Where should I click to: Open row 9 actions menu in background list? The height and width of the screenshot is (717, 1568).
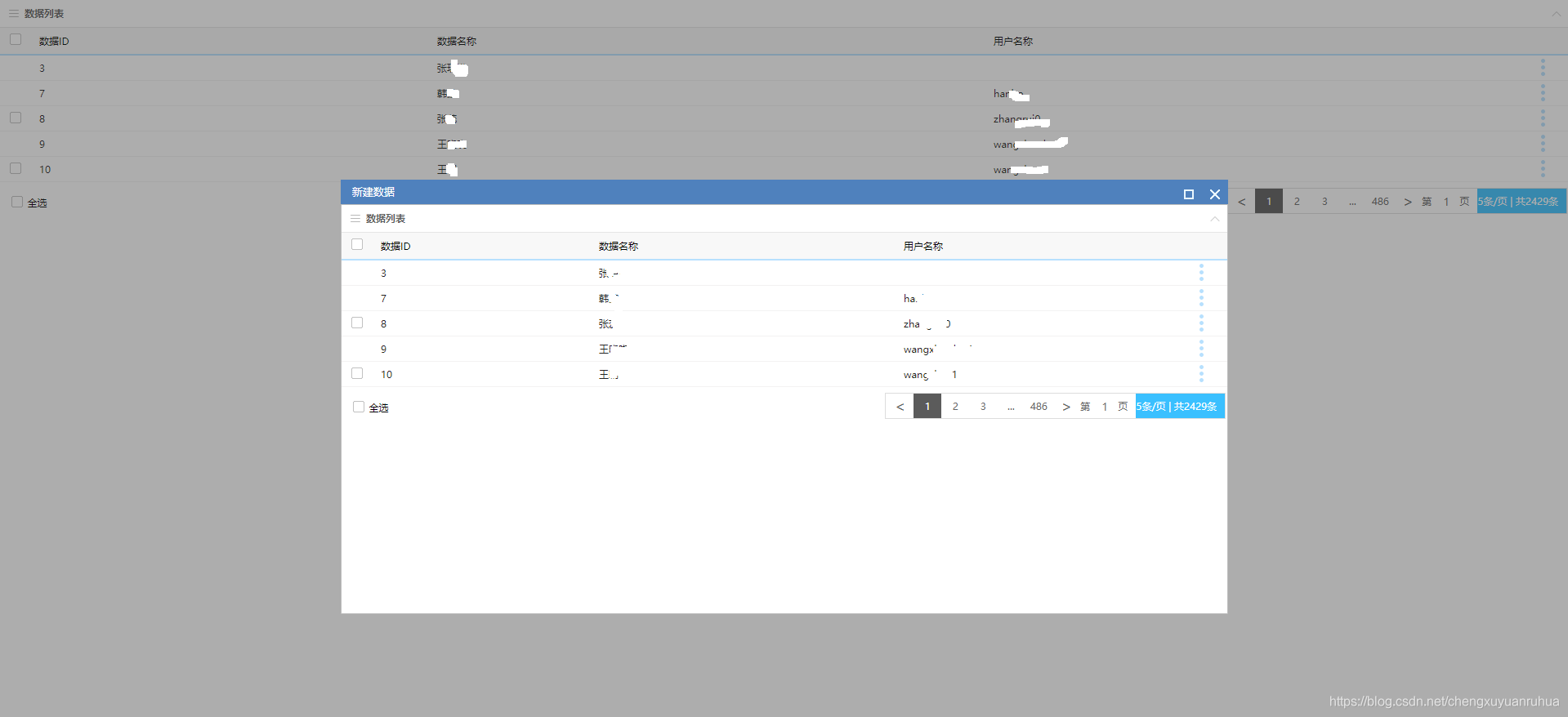(x=1543, y=144)
